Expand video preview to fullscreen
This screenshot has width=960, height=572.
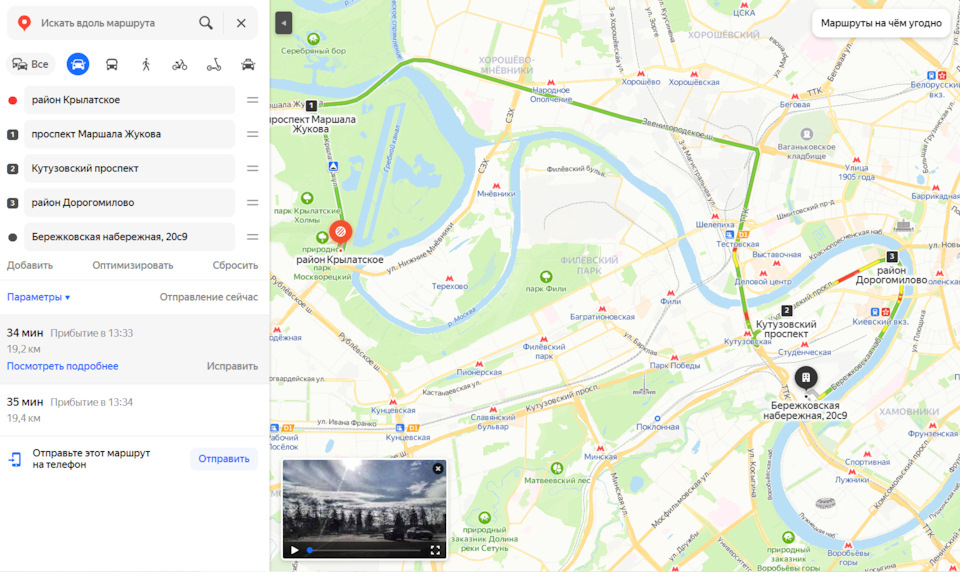tap(435, 550)
